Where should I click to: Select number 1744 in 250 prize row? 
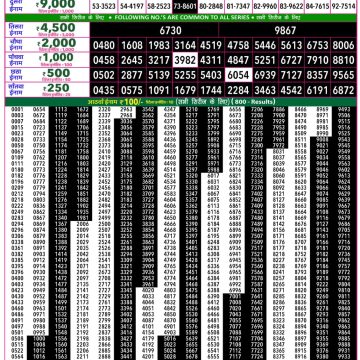click(211, 90)
